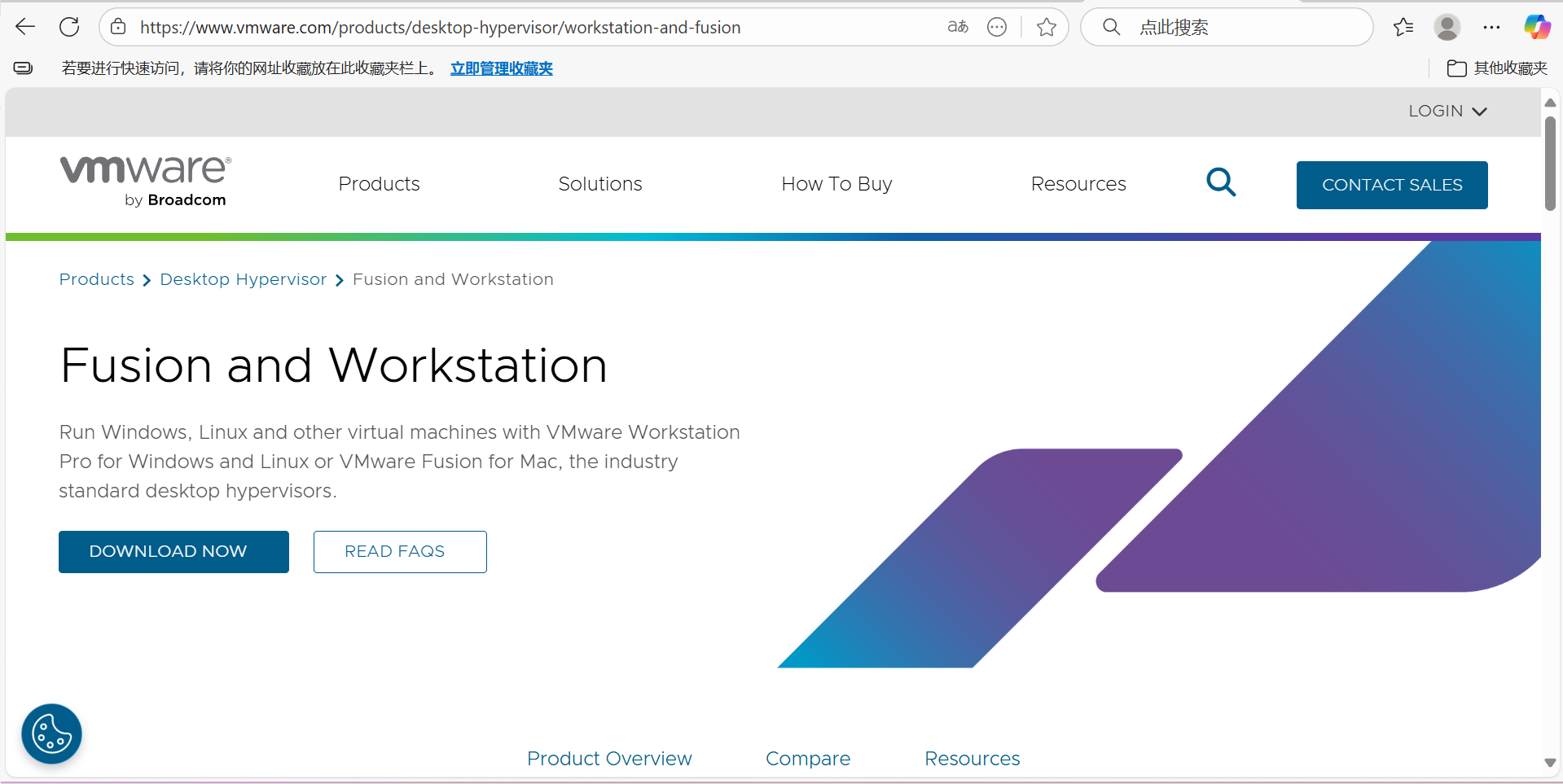Reload the current page
This screenshot has width=1563, height=784.
[69, 26]
